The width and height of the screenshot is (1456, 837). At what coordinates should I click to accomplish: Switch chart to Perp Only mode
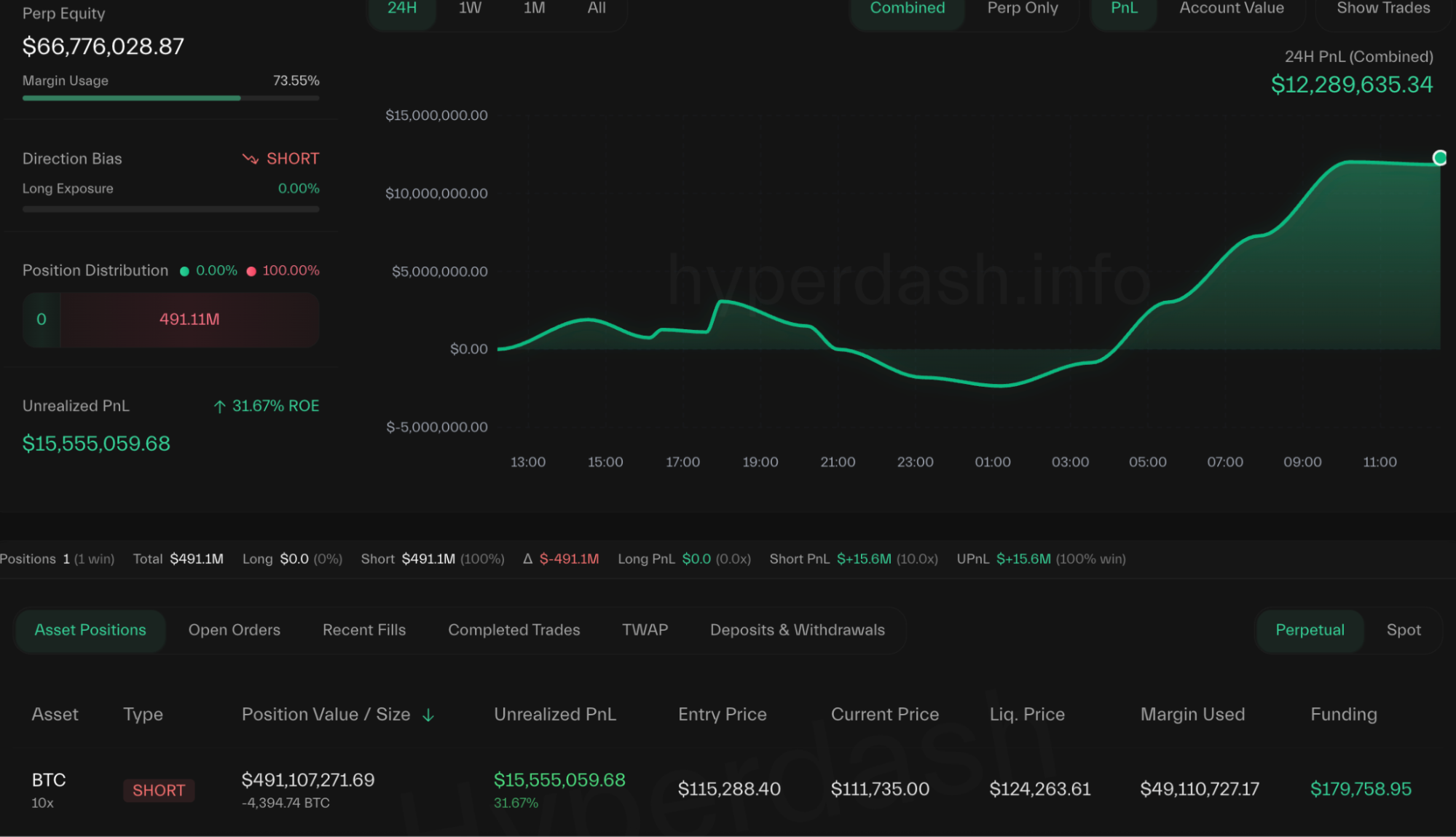[x=1022, y=9]
